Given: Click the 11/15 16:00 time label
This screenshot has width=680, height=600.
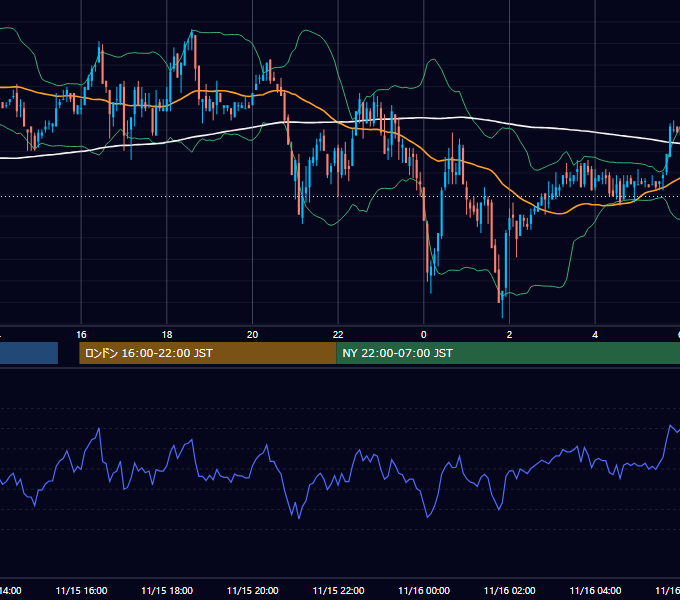Looking at the screenshot, I should tap(81, 590).
